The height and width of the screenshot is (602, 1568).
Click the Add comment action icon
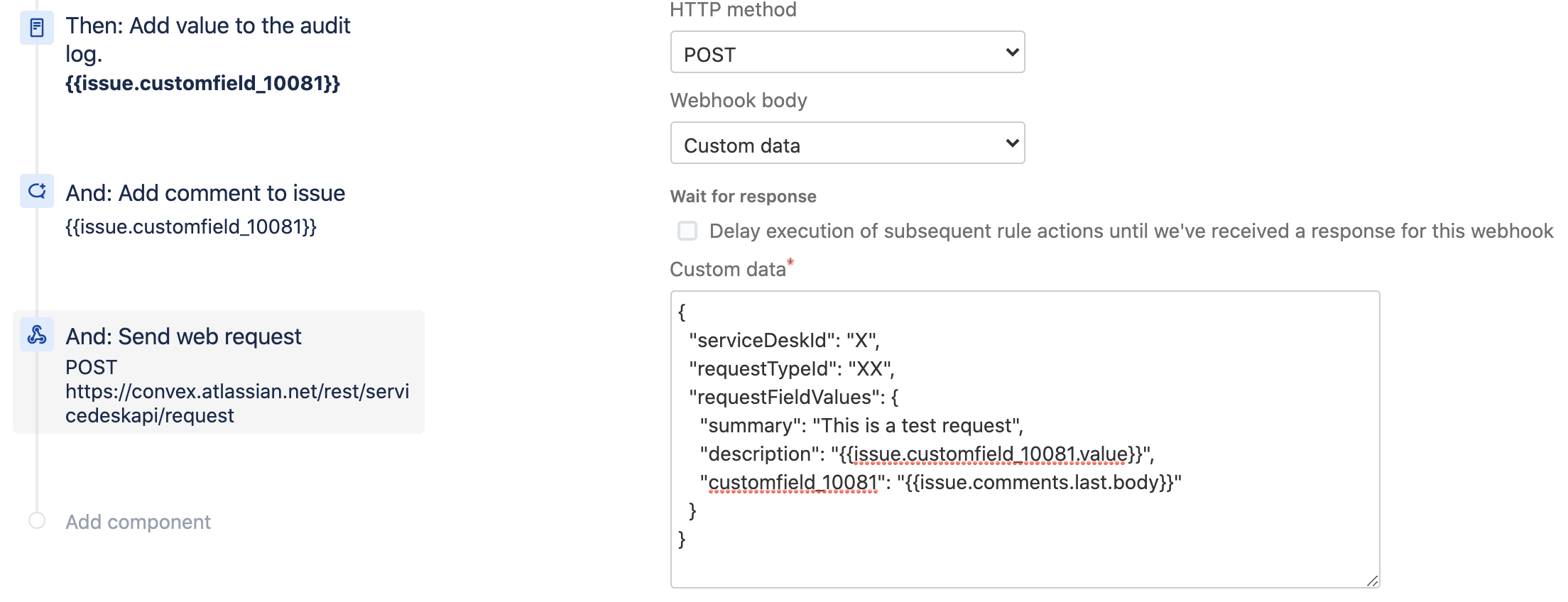click(37, 191)
